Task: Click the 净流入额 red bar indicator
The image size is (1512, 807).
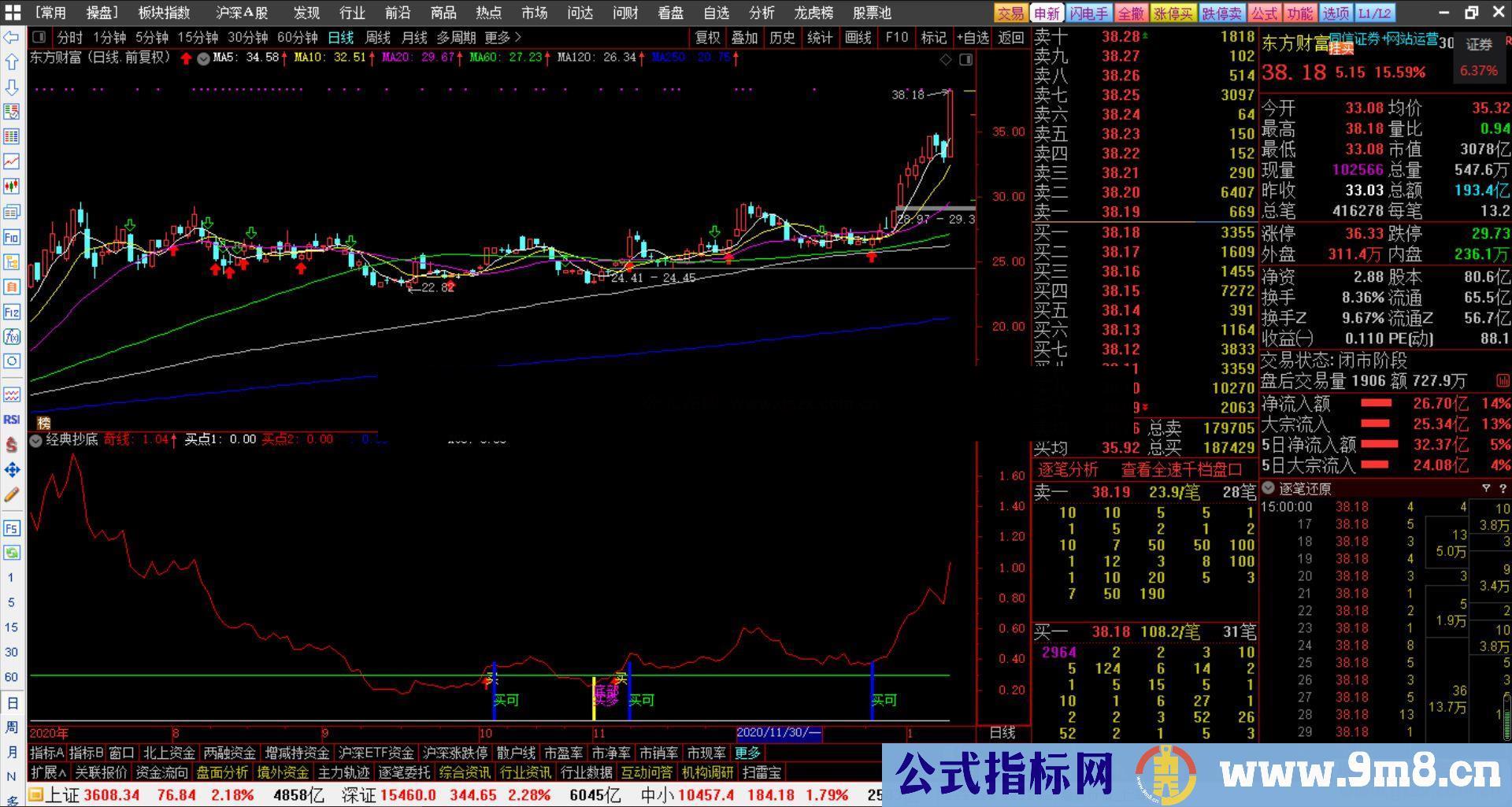Action: (1376, 404)
